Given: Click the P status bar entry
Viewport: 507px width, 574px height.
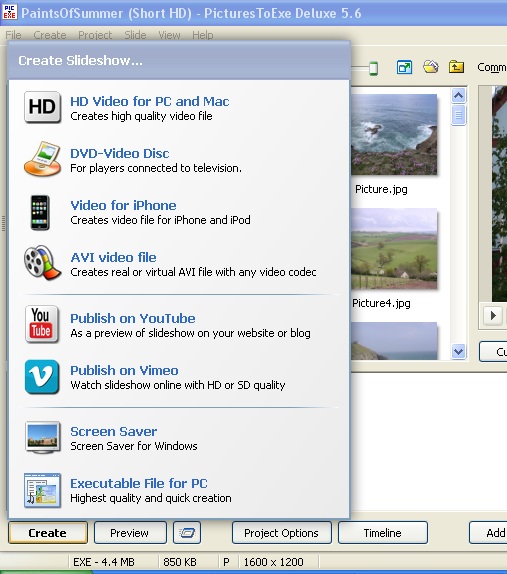Looking at the screenshot, I should coord(226,562).
